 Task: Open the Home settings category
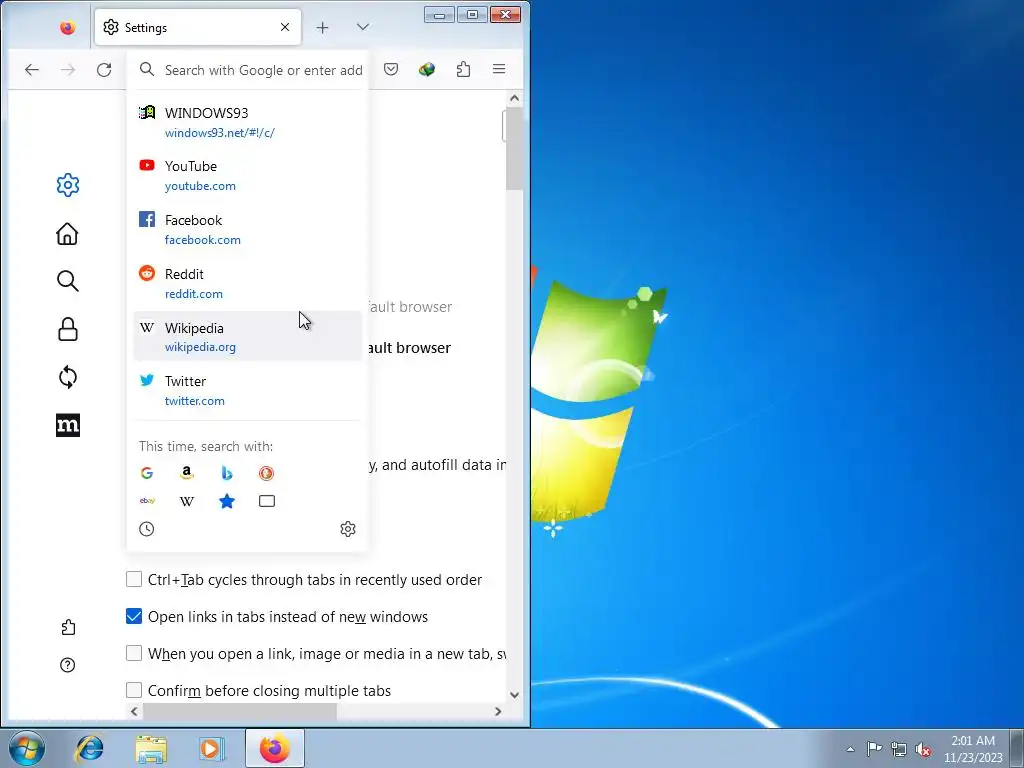click(67, 234)
